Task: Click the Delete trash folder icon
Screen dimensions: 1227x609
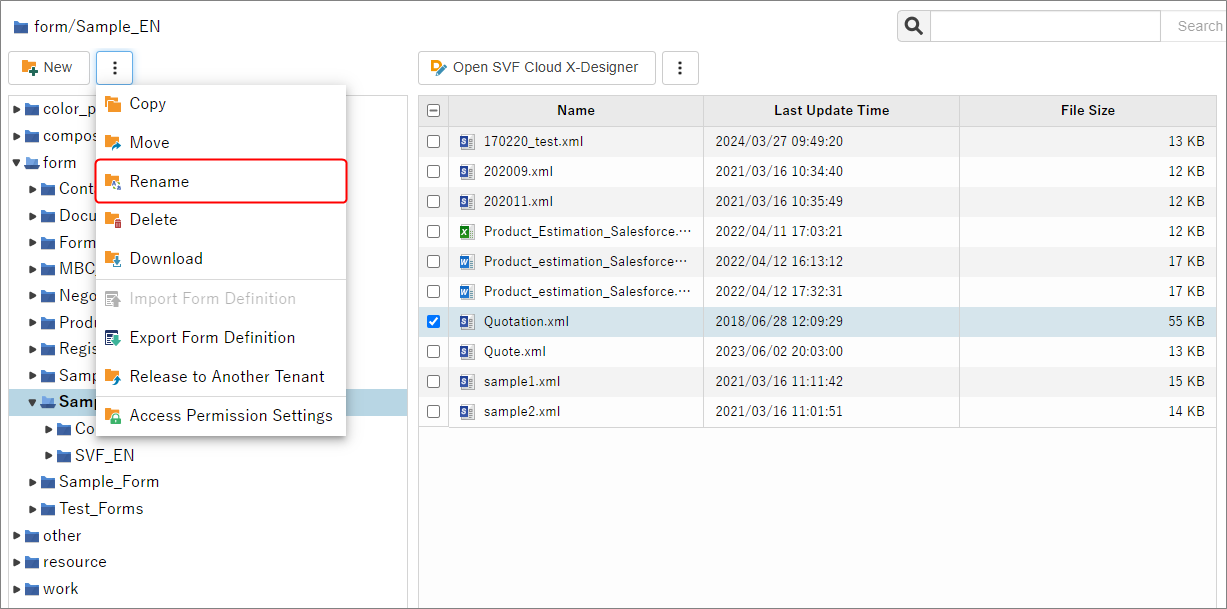Action: click(x=113, y=220)
